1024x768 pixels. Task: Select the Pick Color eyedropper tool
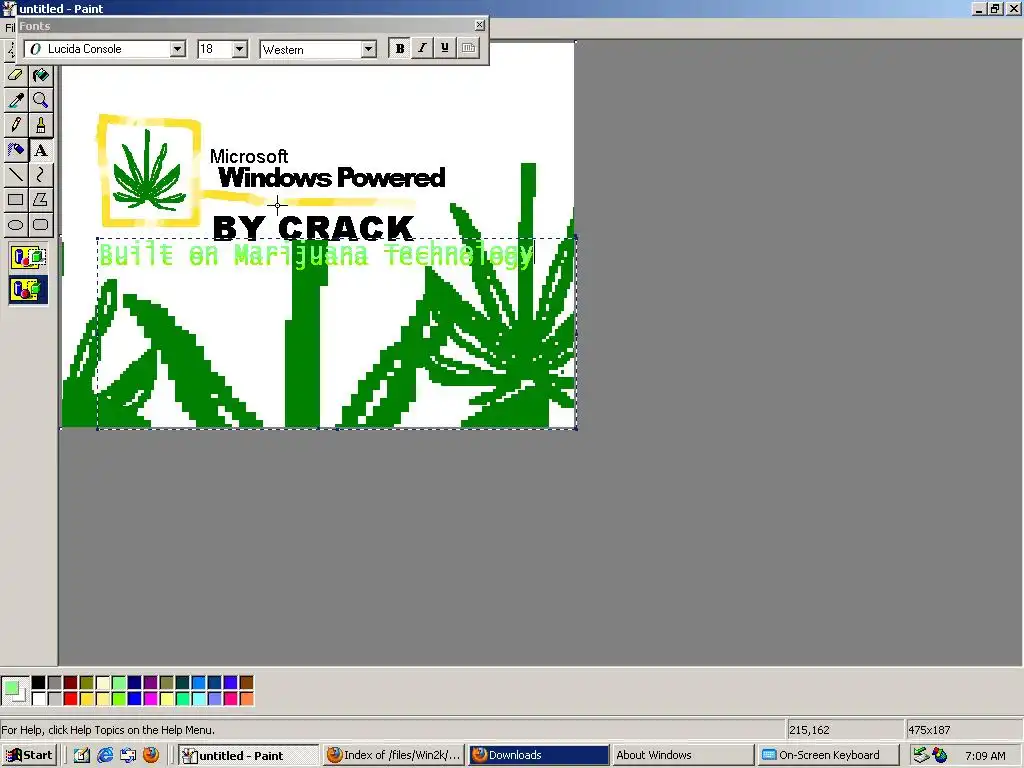pyautogui.click(x=16, y=101)
